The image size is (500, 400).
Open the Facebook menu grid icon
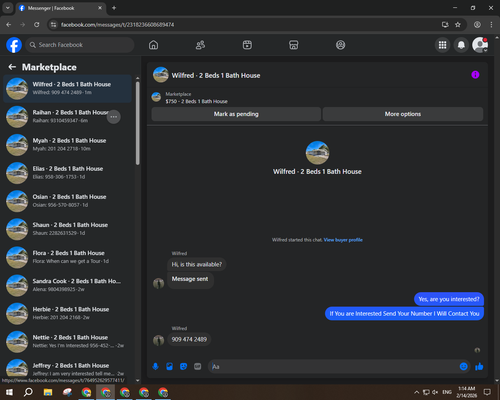pos(442,45)
